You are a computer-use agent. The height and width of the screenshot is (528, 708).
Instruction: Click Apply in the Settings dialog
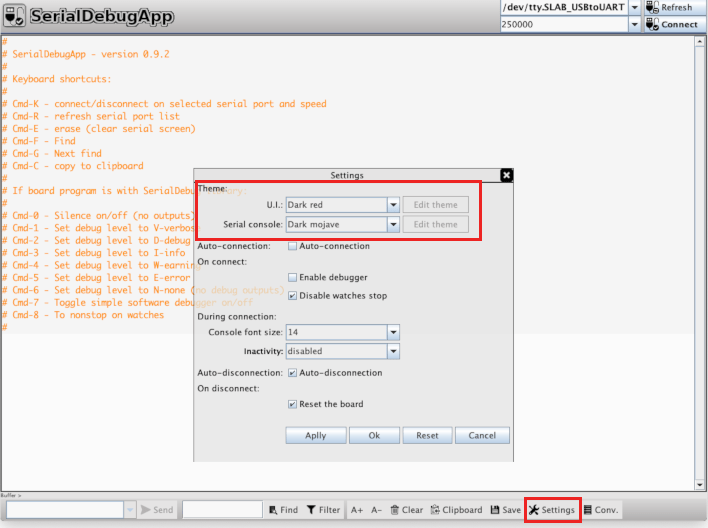pos(315,436)
